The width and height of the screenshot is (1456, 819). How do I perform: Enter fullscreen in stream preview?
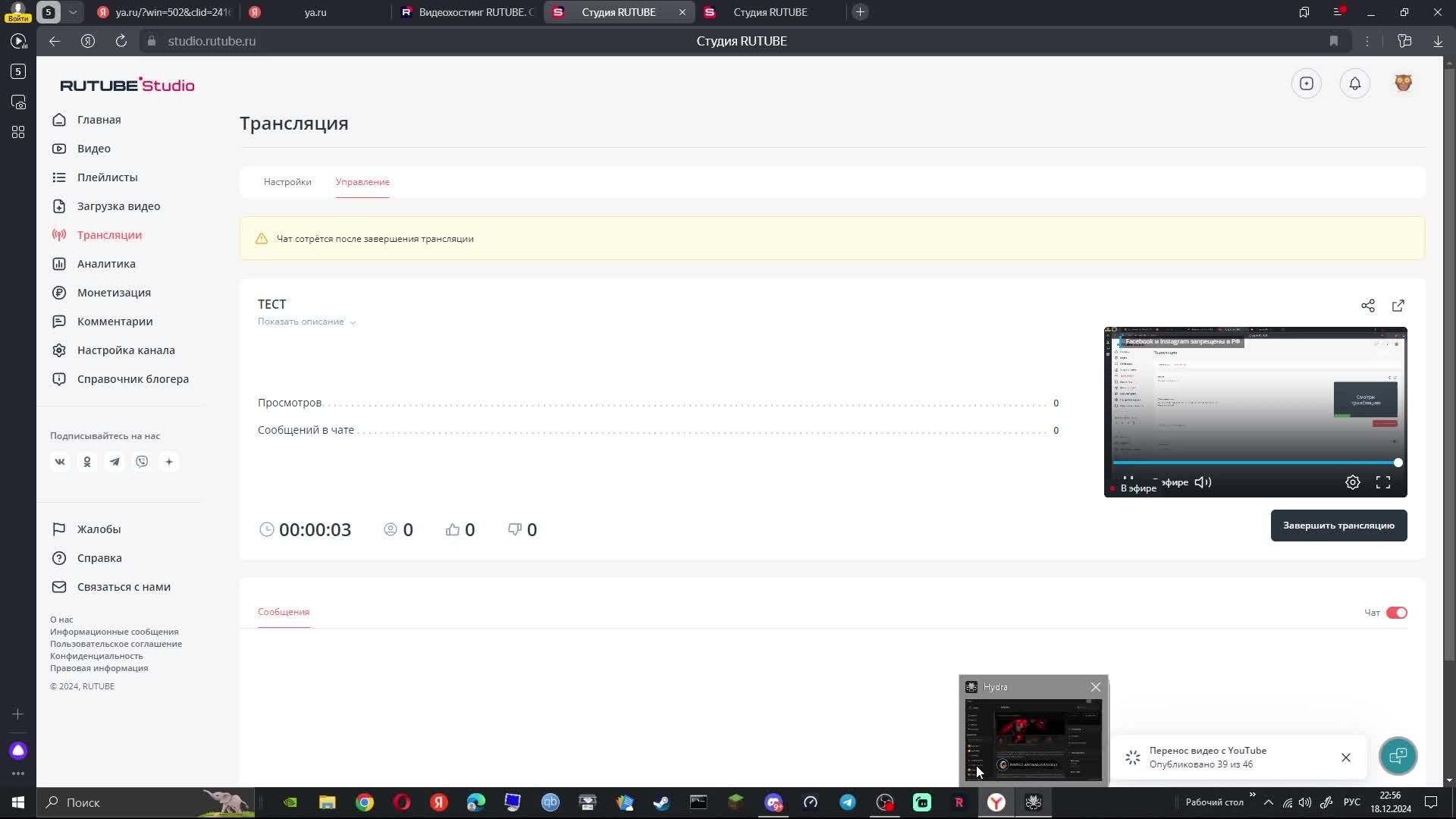point(1382,482)
